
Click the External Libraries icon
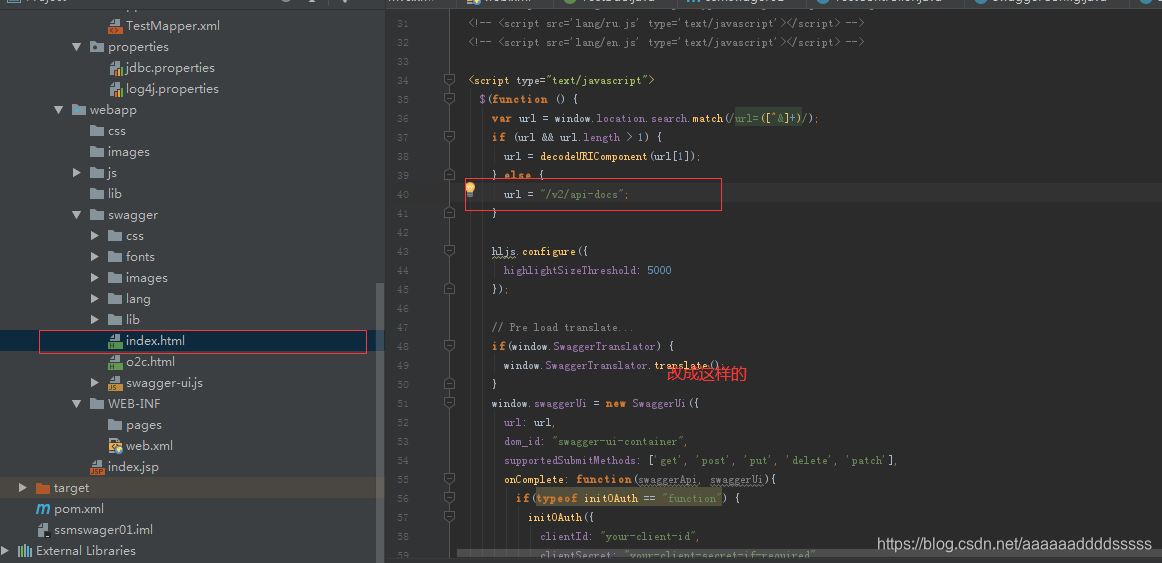24,551
